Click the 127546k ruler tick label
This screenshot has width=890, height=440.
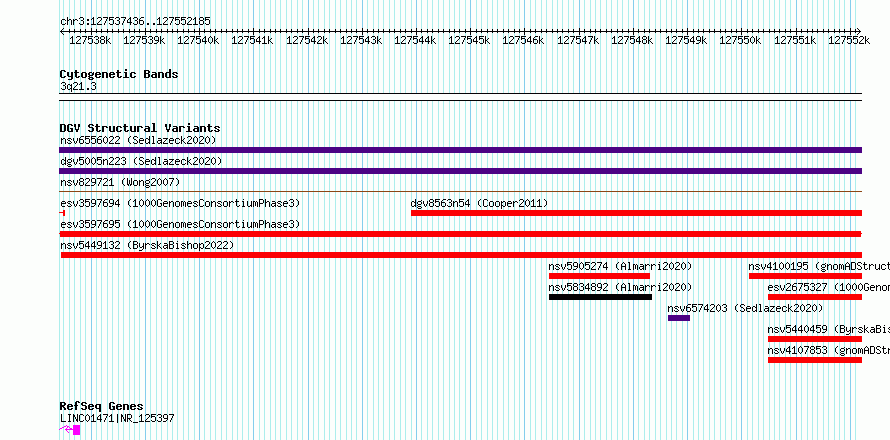pos(524,40)
